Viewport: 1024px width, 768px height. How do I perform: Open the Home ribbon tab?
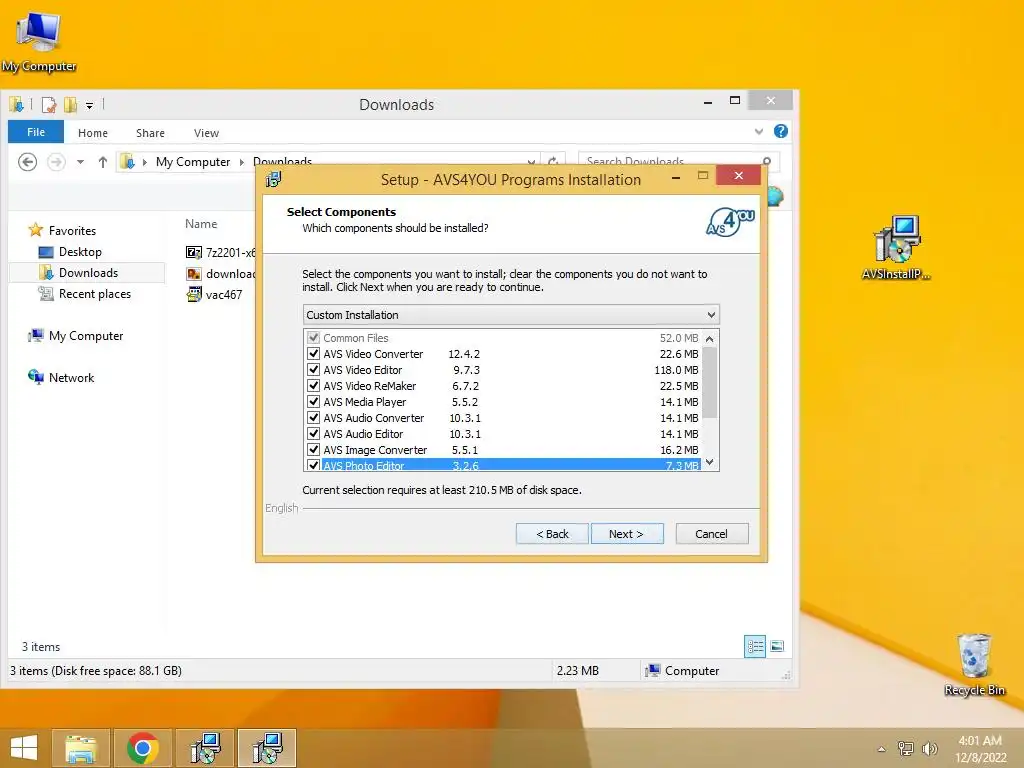(x=93, y=133)
